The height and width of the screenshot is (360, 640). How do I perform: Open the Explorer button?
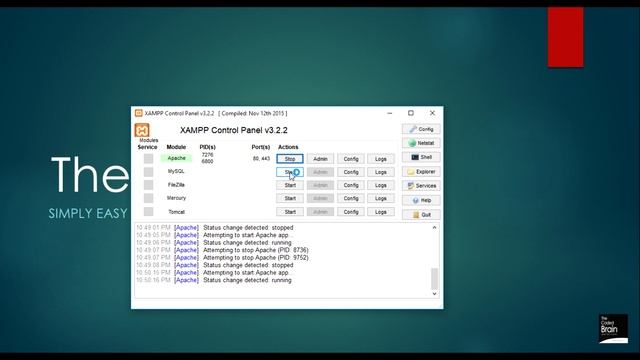click(421, 172)
